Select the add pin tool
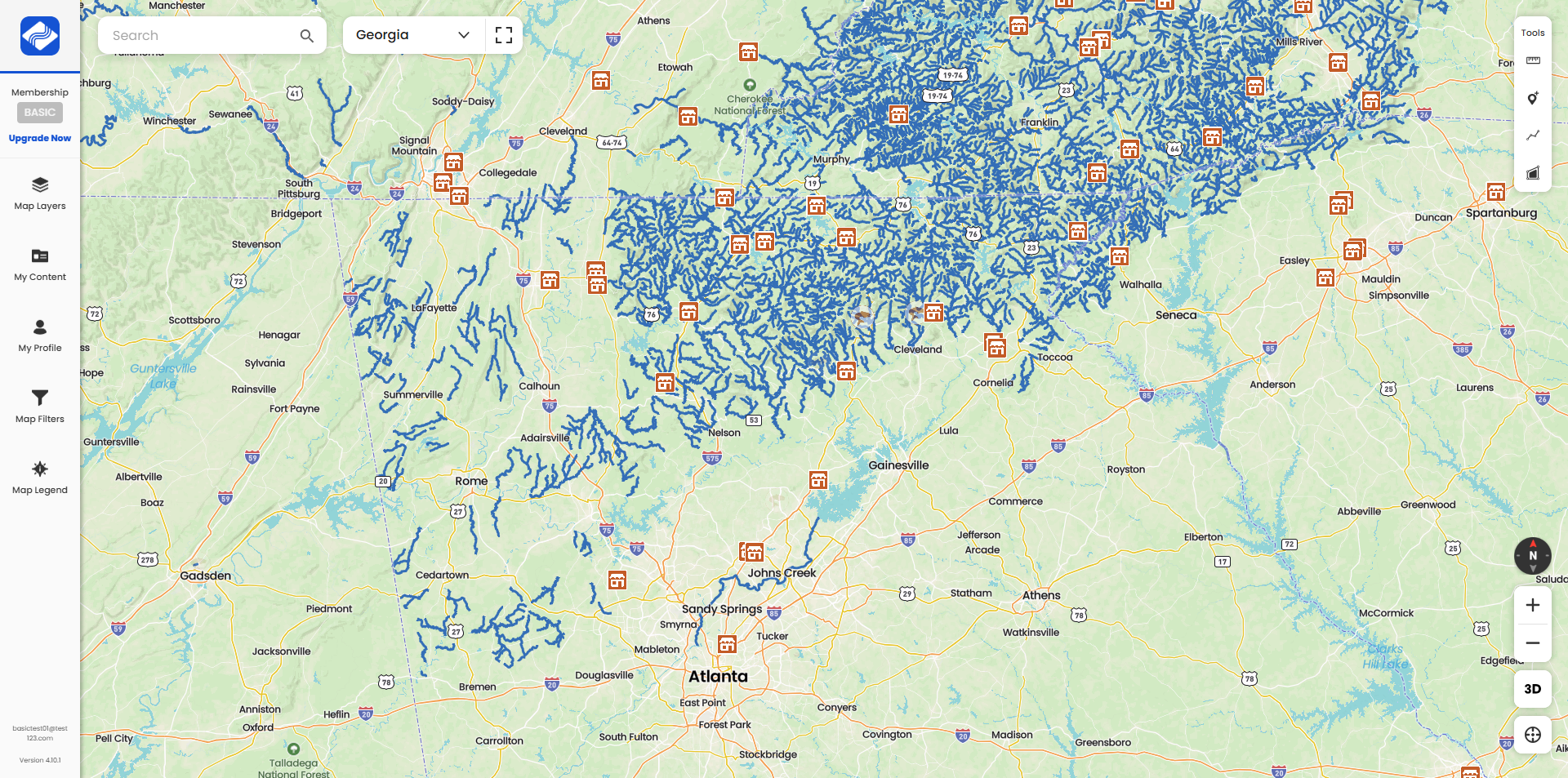1568x778 pixels. tap(1533, 98)
